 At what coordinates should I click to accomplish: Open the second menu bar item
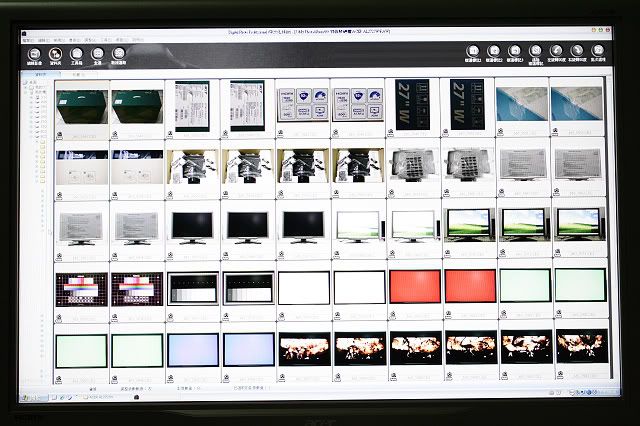click(43, 40)
